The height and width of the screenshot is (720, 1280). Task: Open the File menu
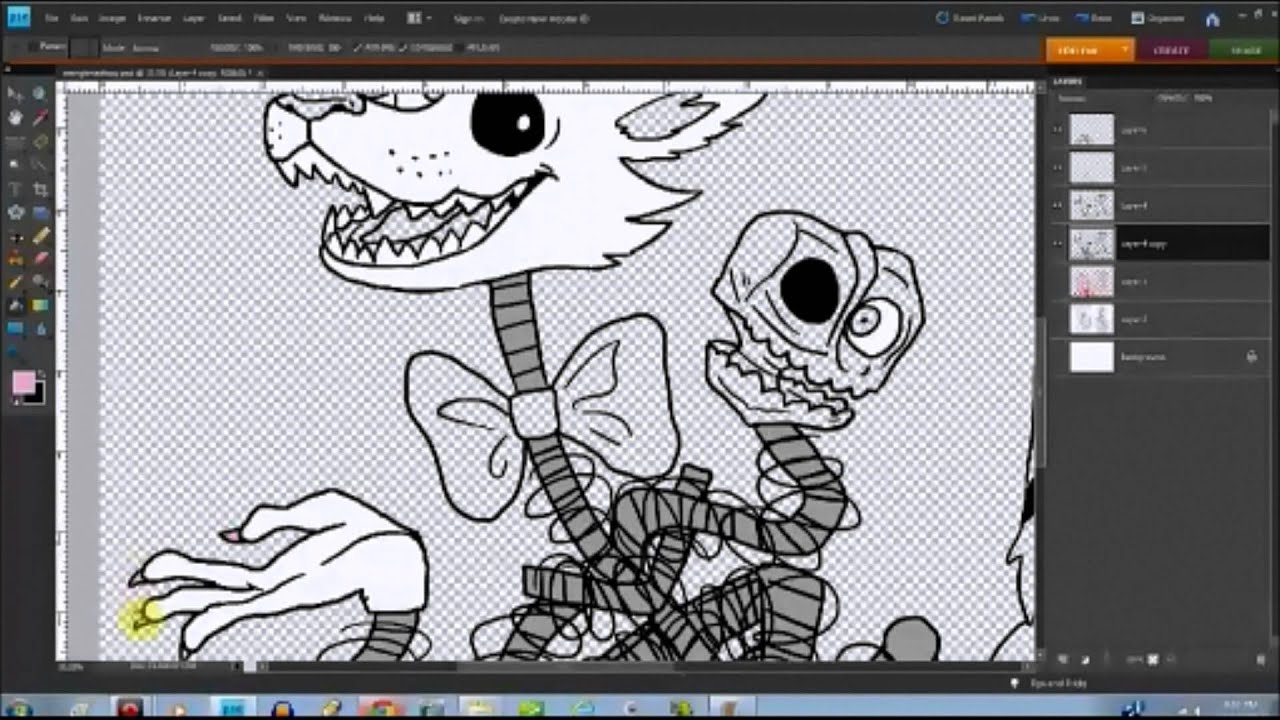51,18
